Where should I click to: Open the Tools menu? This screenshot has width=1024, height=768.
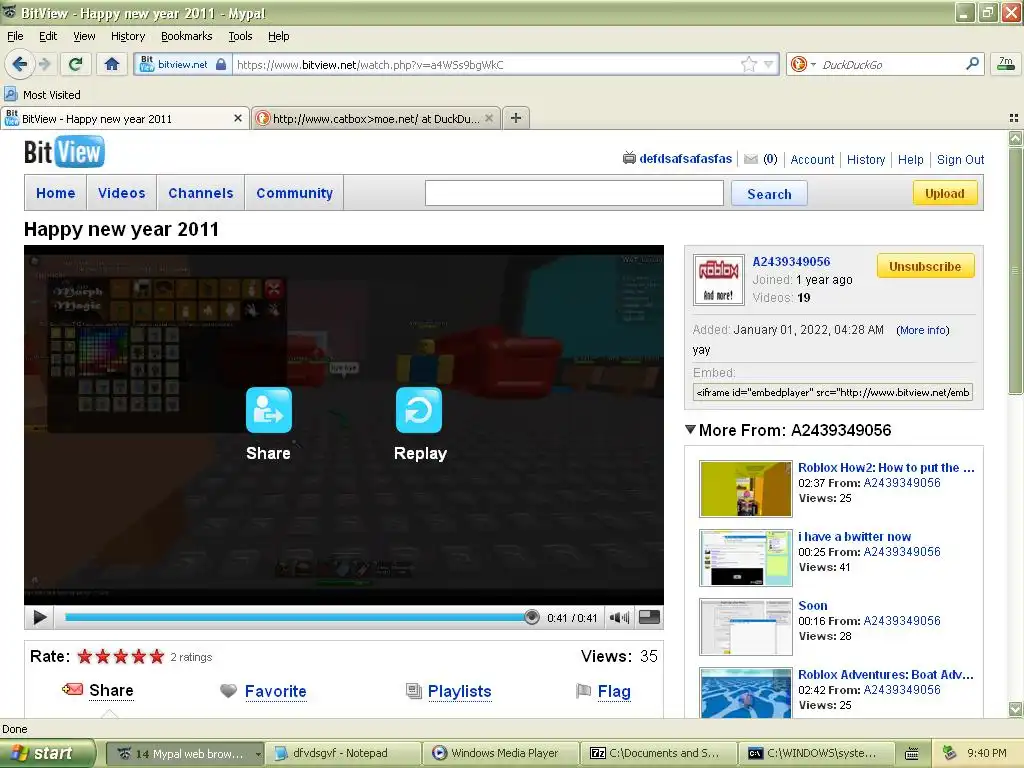[240, 36]
